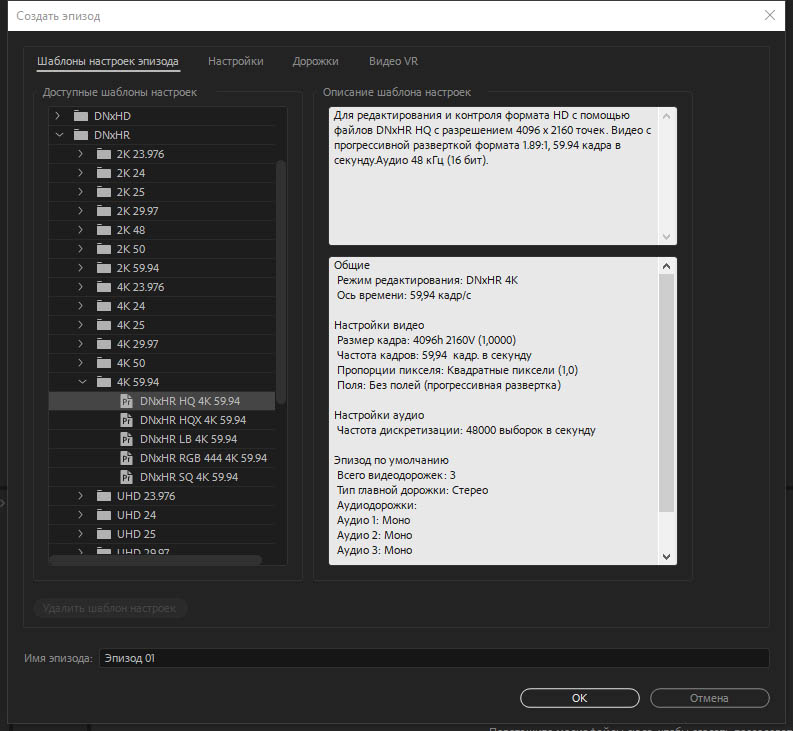This screenshot has width=793, height=731.
Task: Close the Создать эпизод dialog
Action: (x=770, y=16)
